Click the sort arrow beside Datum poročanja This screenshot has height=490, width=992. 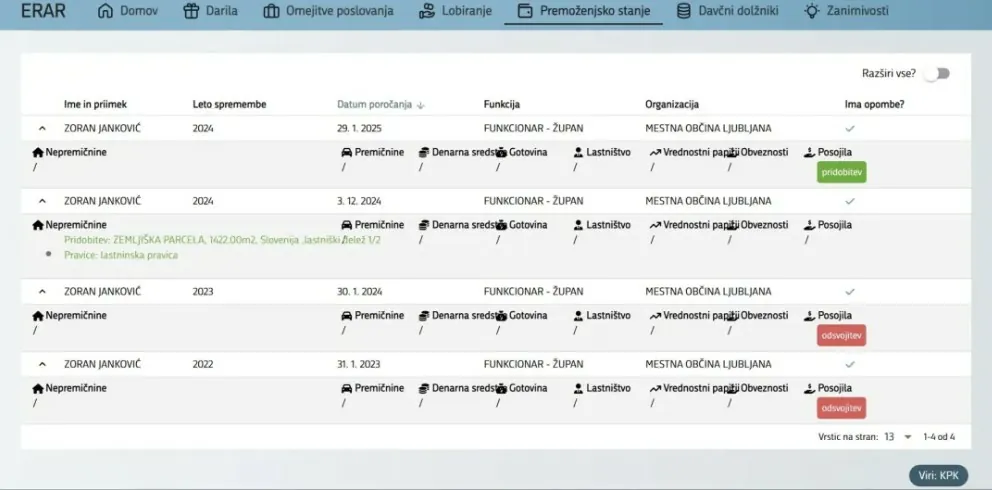point(421,104)
